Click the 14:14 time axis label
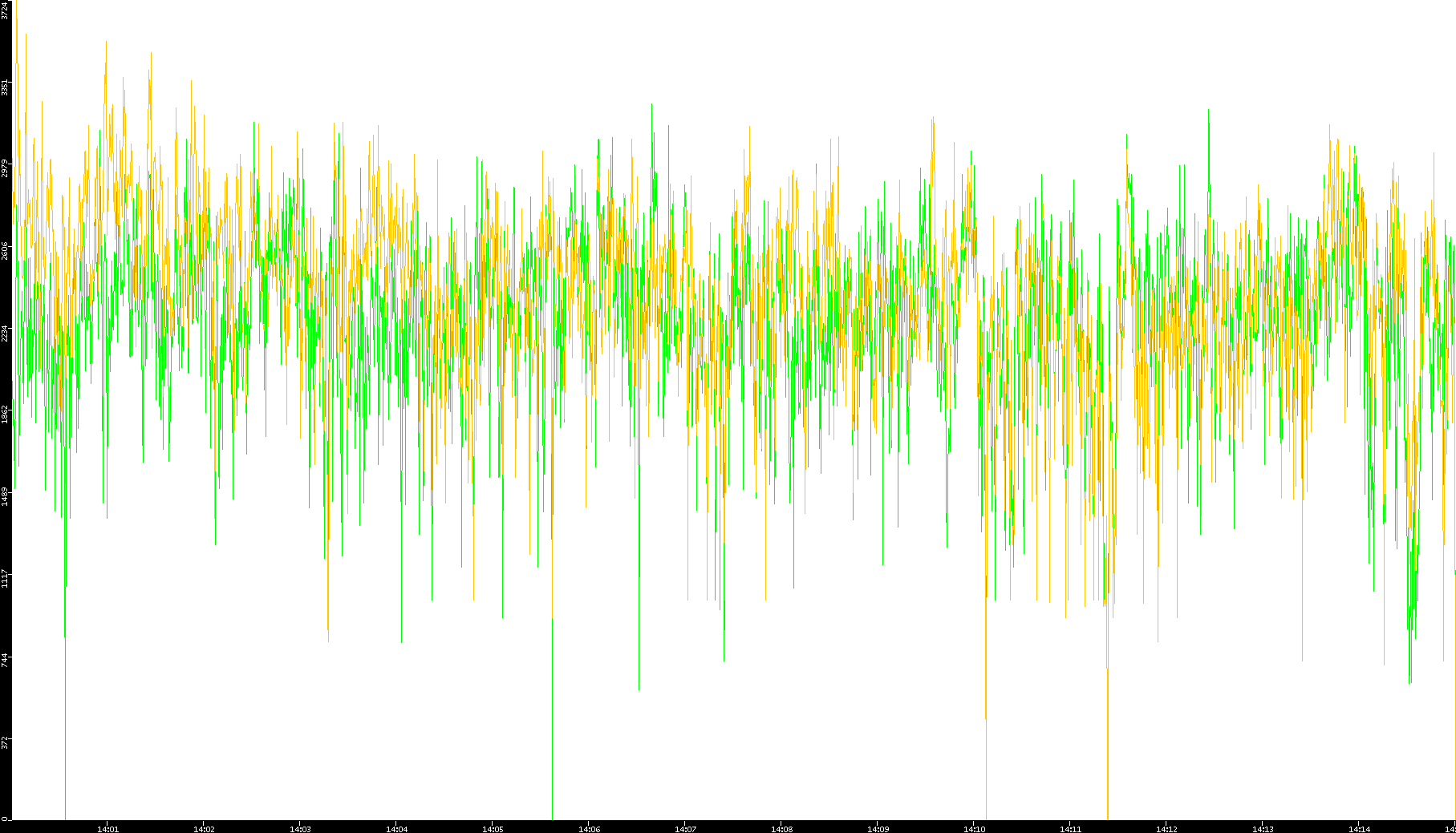1456x833 pixels. pos(1359,829)
